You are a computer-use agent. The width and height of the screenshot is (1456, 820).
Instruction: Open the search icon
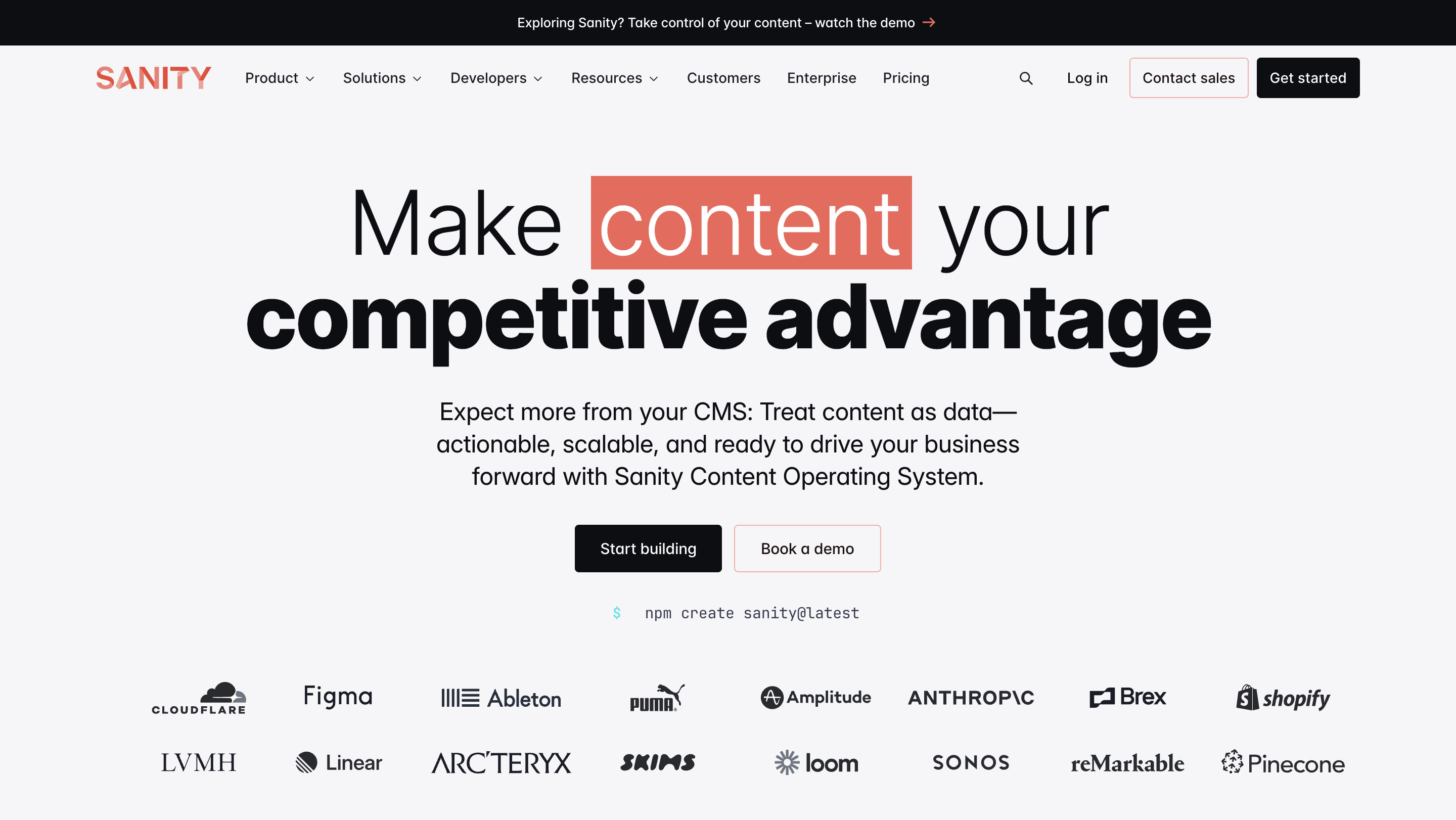click(x=1025, y=78)
